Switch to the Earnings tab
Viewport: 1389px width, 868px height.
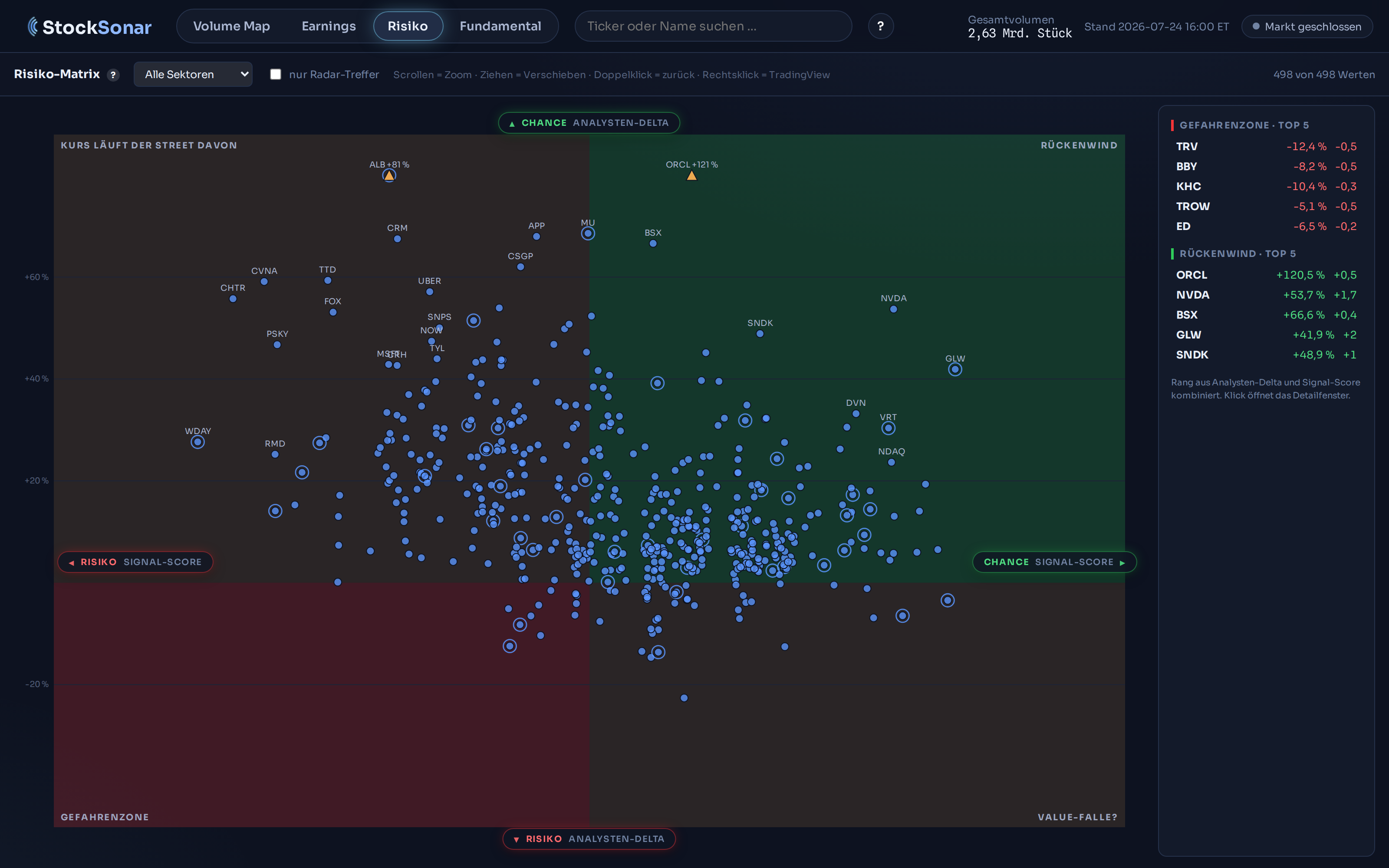(328, 26)
